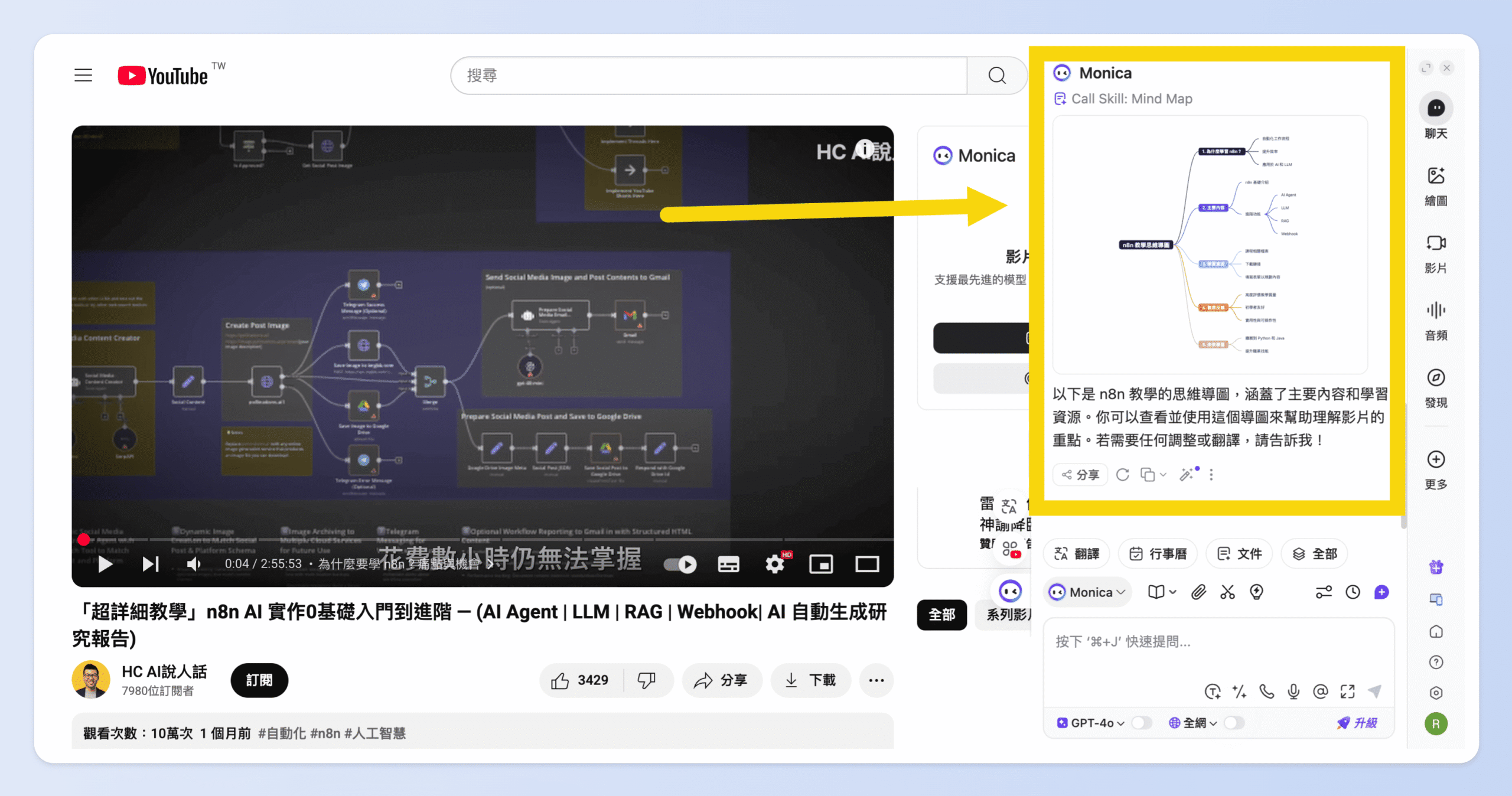Open Monica home icon in sidebar
The height and width of the screenshot is (796, 1512).
click(1436, 632)
